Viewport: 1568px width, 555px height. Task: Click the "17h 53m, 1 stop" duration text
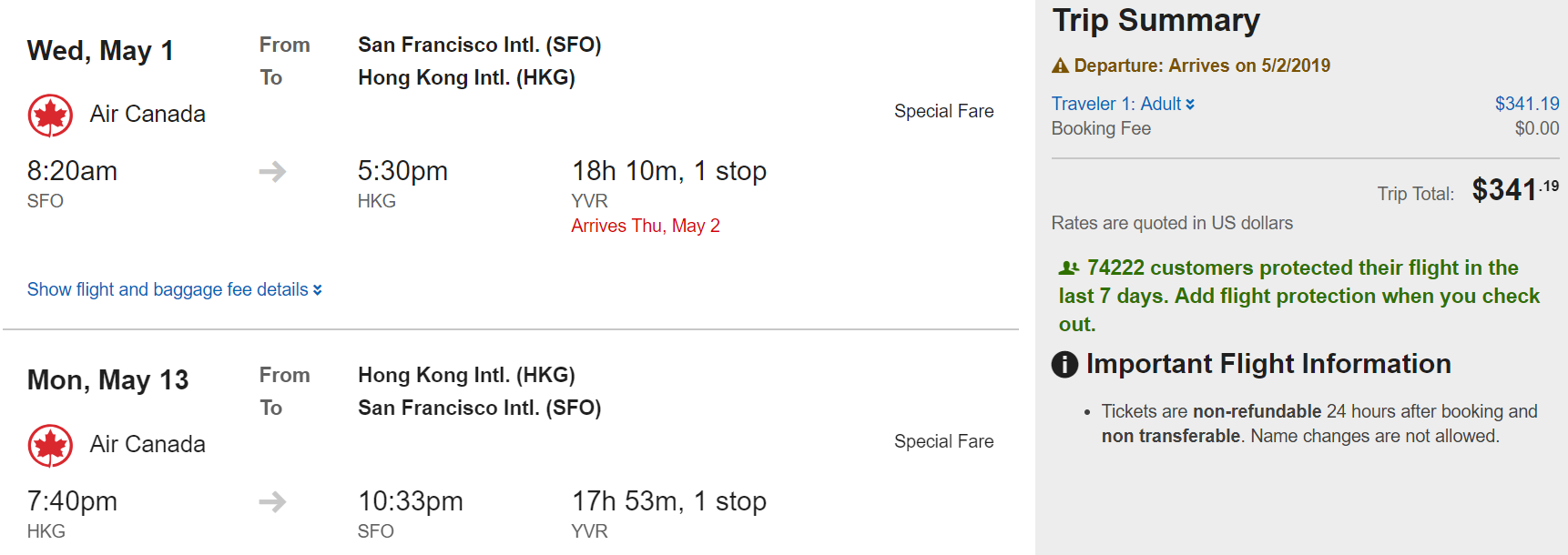[668, 501]
